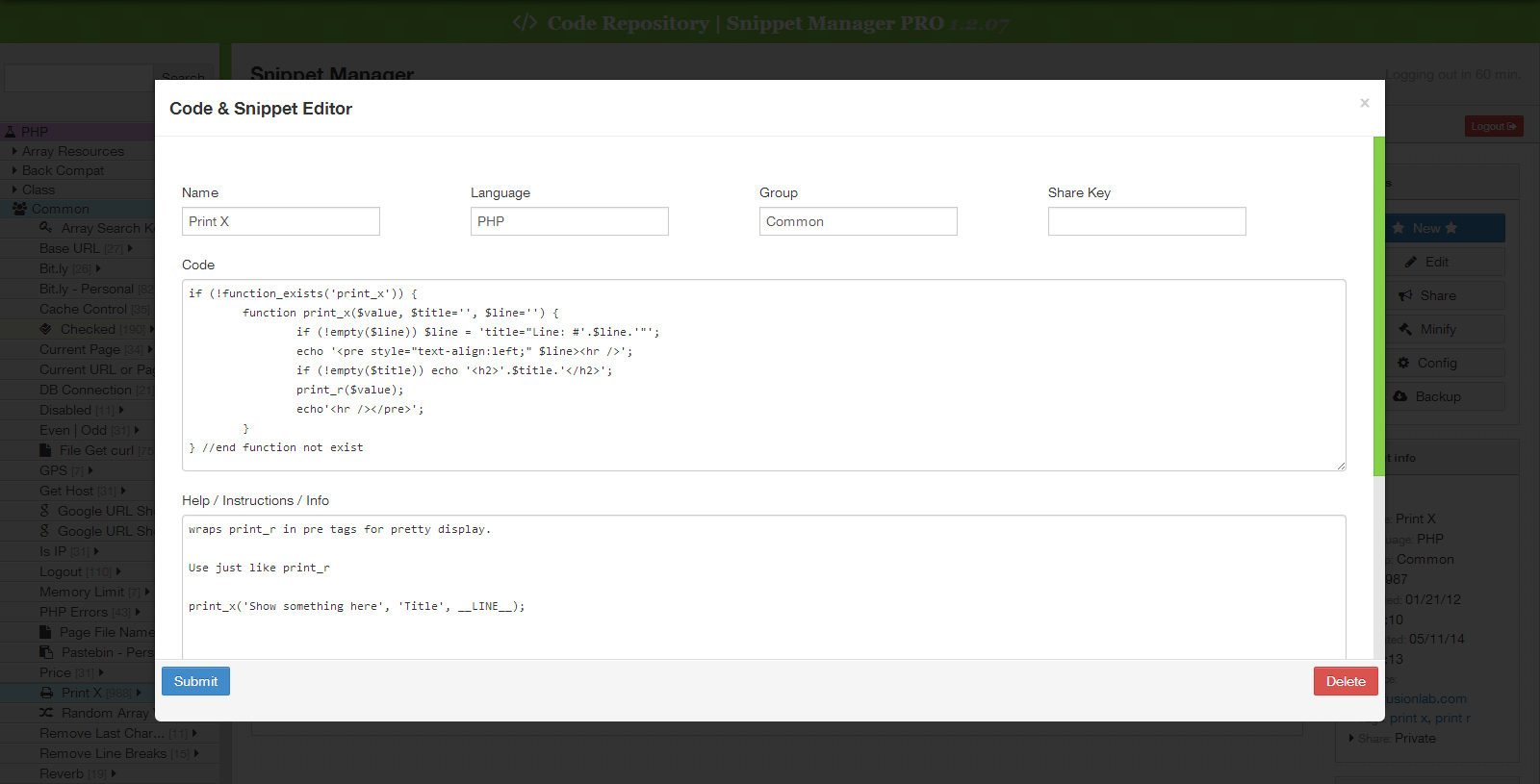Click the Checked snippet icon

coord(46,329)
